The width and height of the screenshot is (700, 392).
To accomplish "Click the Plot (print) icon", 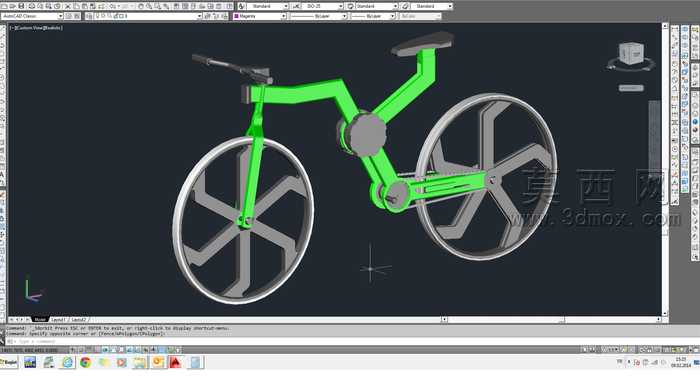I will pos(31,6).
